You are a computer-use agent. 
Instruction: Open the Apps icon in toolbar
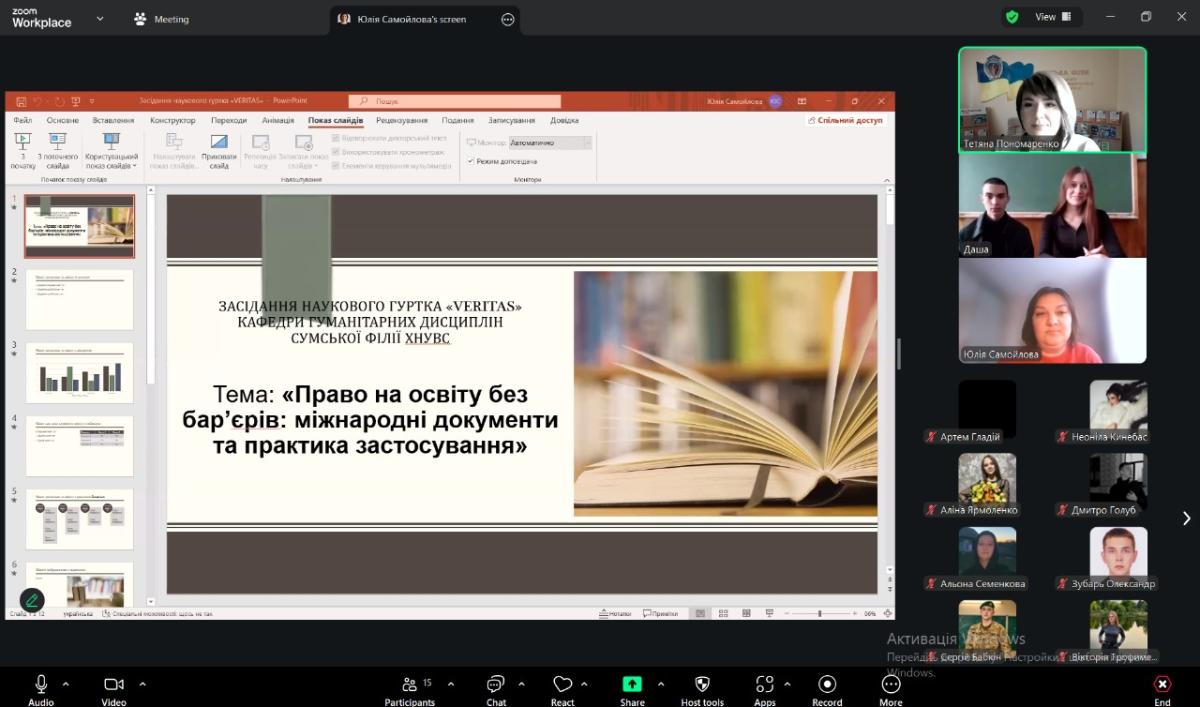coord(765,684)
